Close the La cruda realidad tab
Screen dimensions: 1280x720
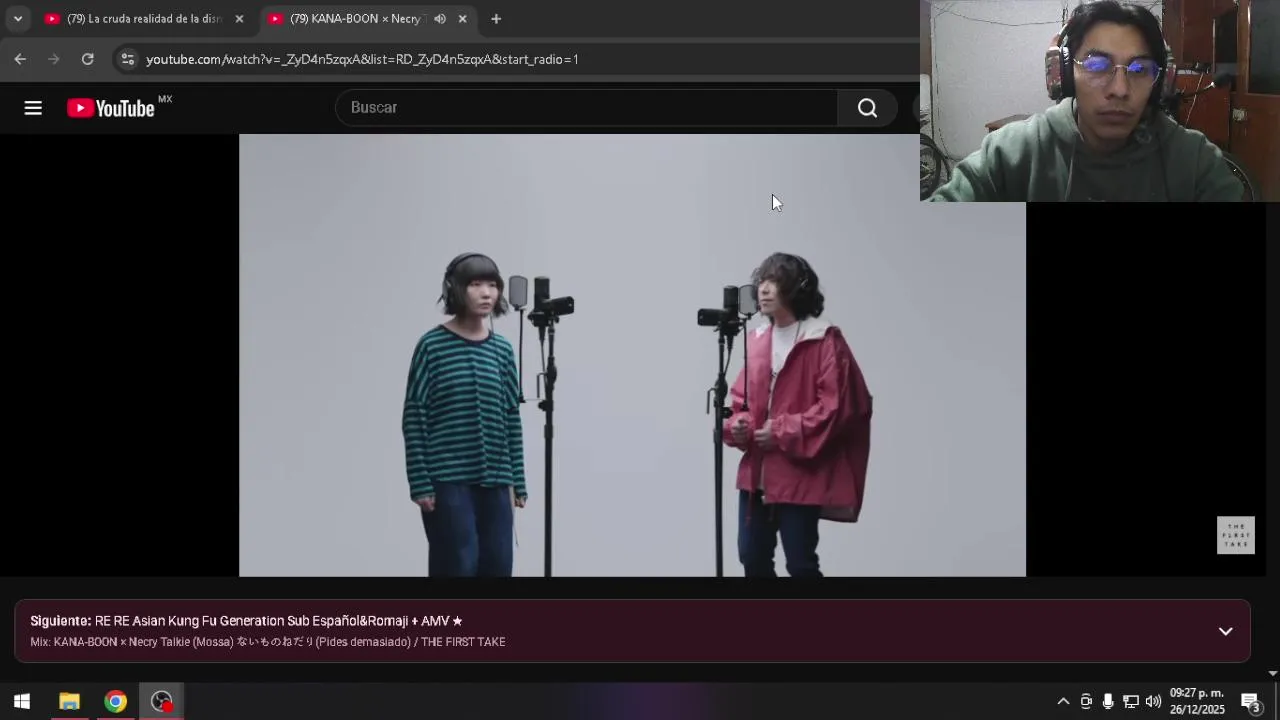[x=239, y=19]
